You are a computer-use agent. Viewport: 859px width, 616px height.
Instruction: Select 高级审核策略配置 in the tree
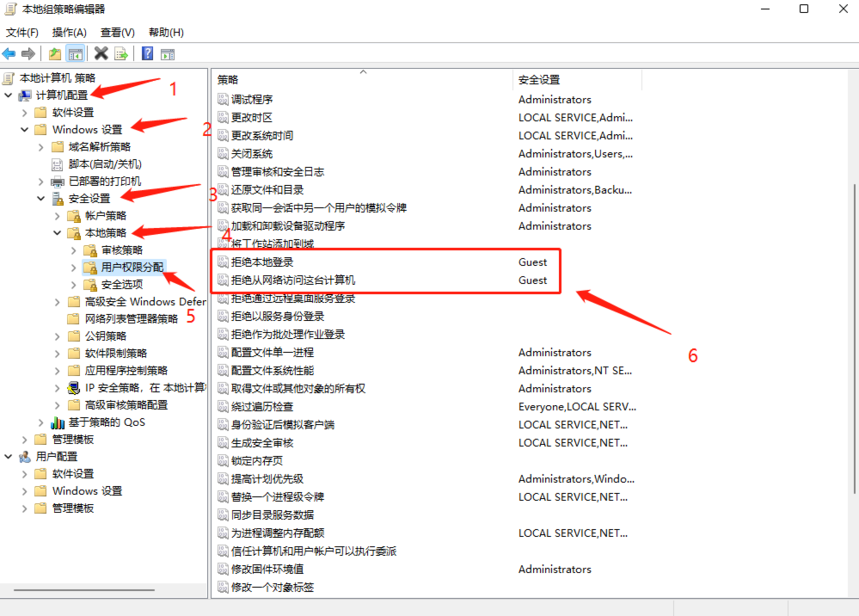(x=127, y=405)
